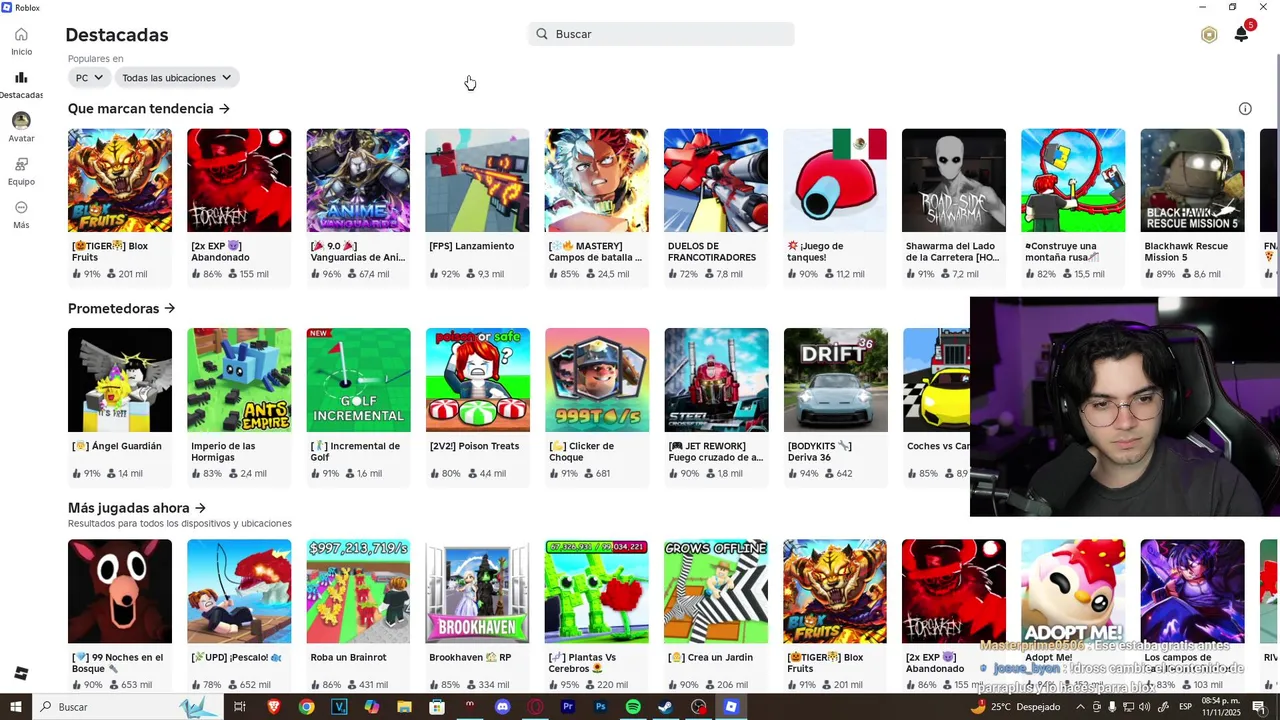Open Shawarma del Lado de la Carretera

click(954, 180)
